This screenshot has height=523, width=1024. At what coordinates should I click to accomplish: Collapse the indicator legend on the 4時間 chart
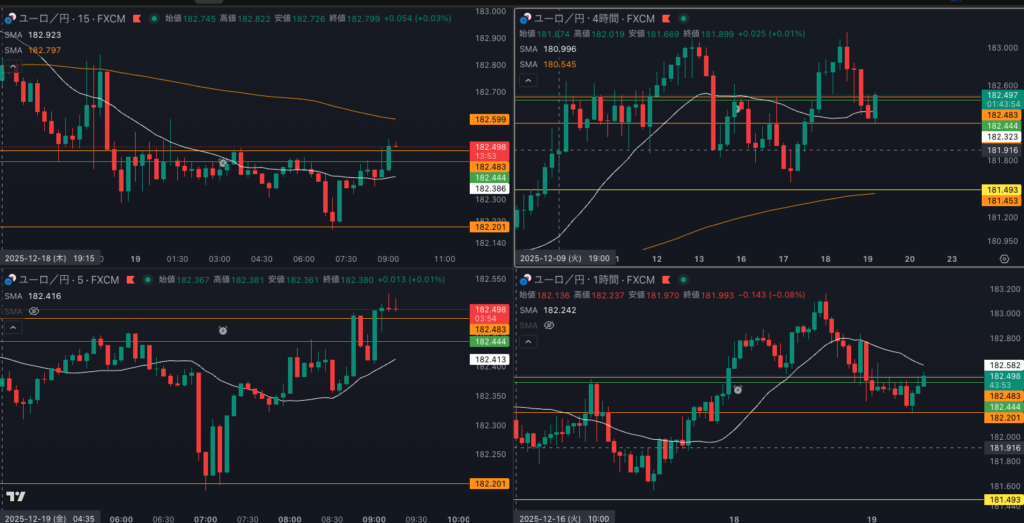(526, 80)
